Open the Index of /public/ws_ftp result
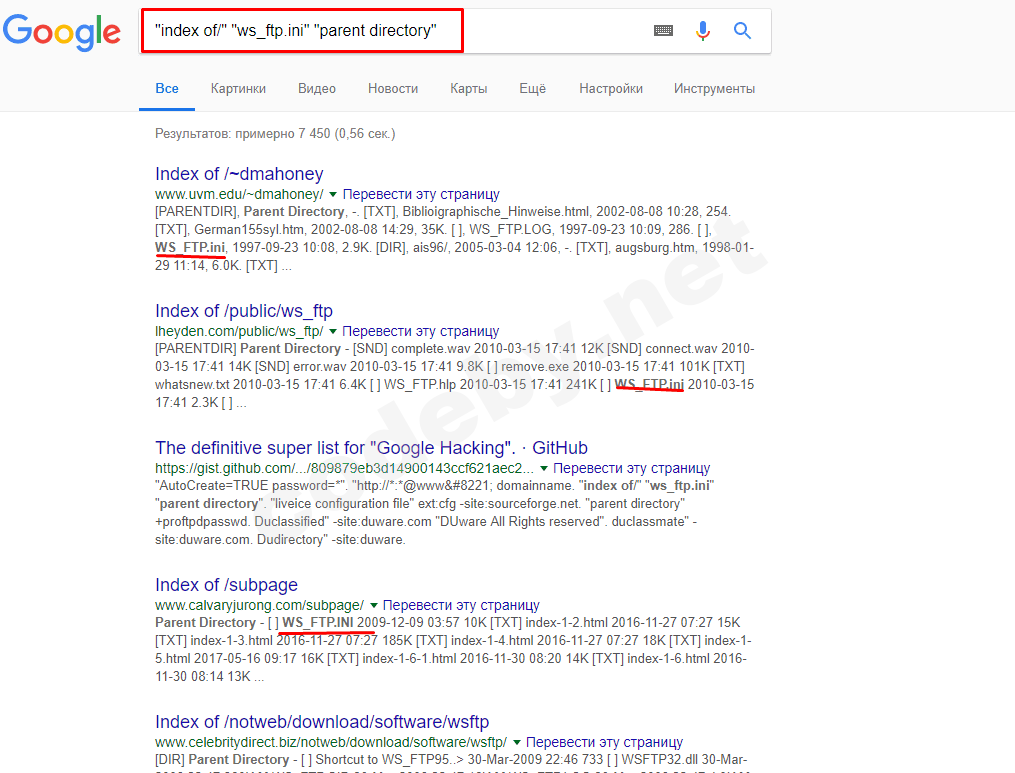 point(243,311)
